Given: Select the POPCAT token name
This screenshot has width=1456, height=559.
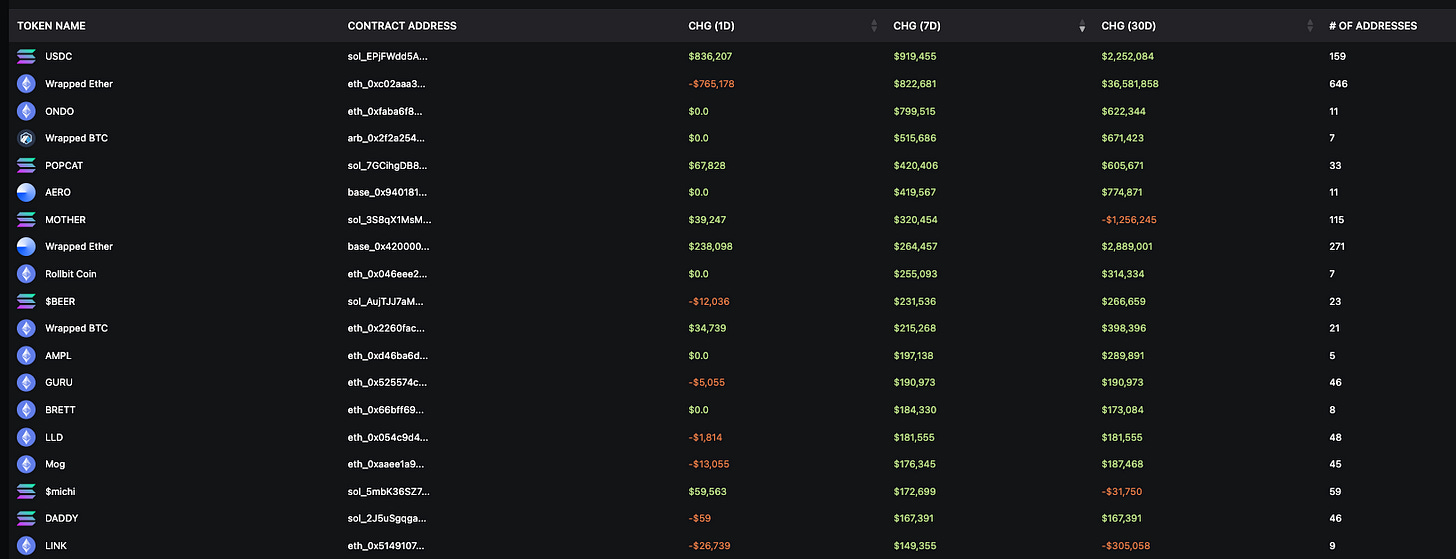Looking at the screenshot, I should 63,165.
